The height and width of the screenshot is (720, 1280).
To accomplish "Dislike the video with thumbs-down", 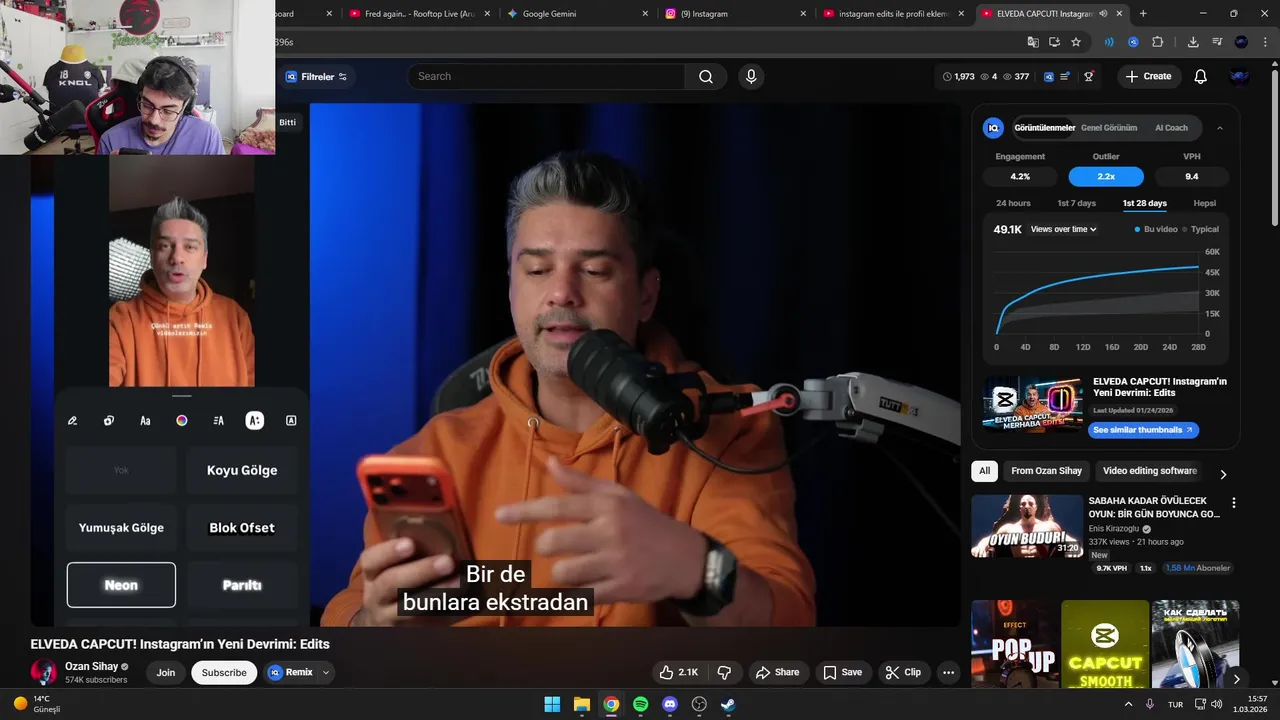I will [725, 672].
